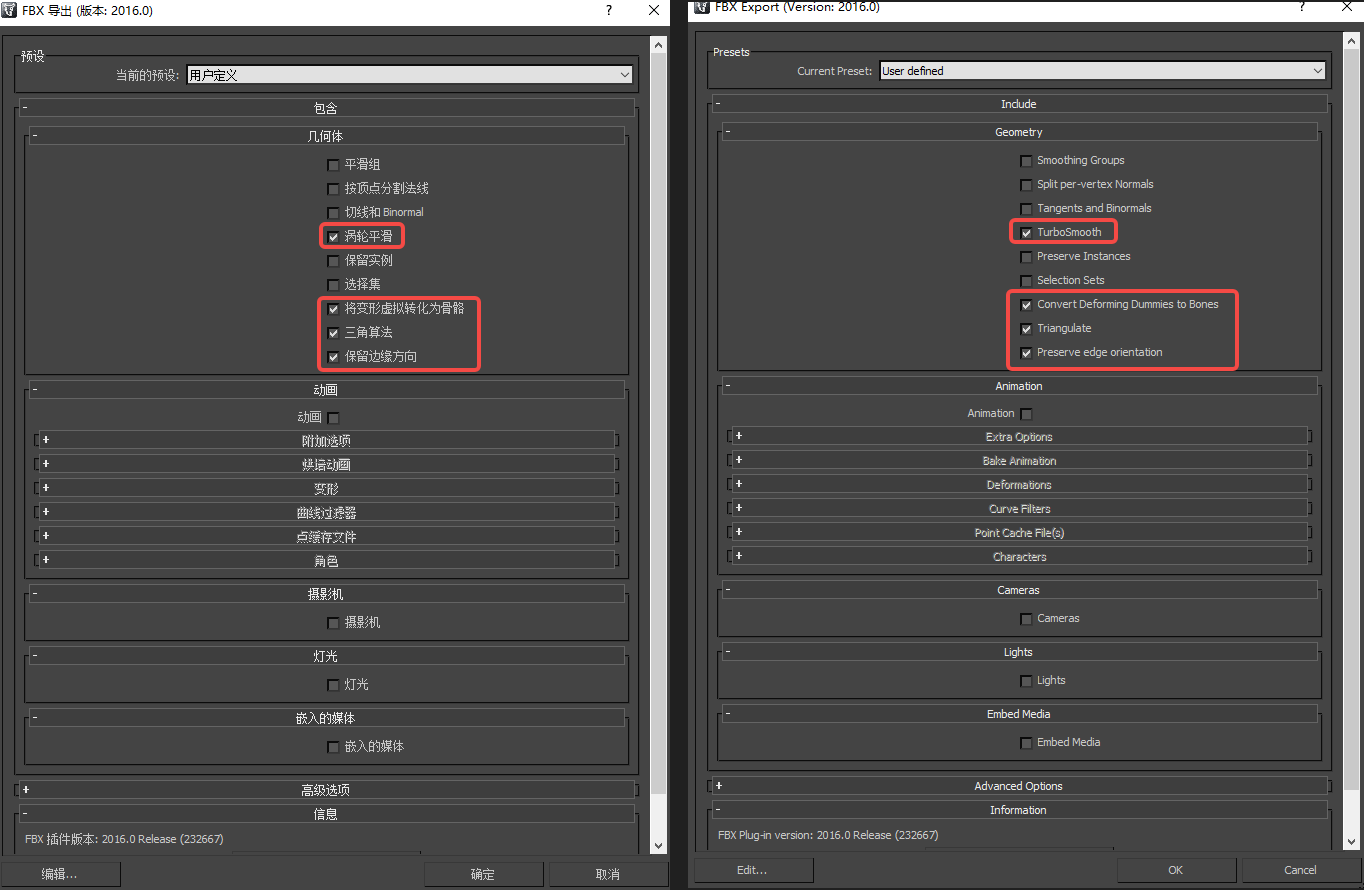Enable the Lights checkbox

[x=1026, y=681]
